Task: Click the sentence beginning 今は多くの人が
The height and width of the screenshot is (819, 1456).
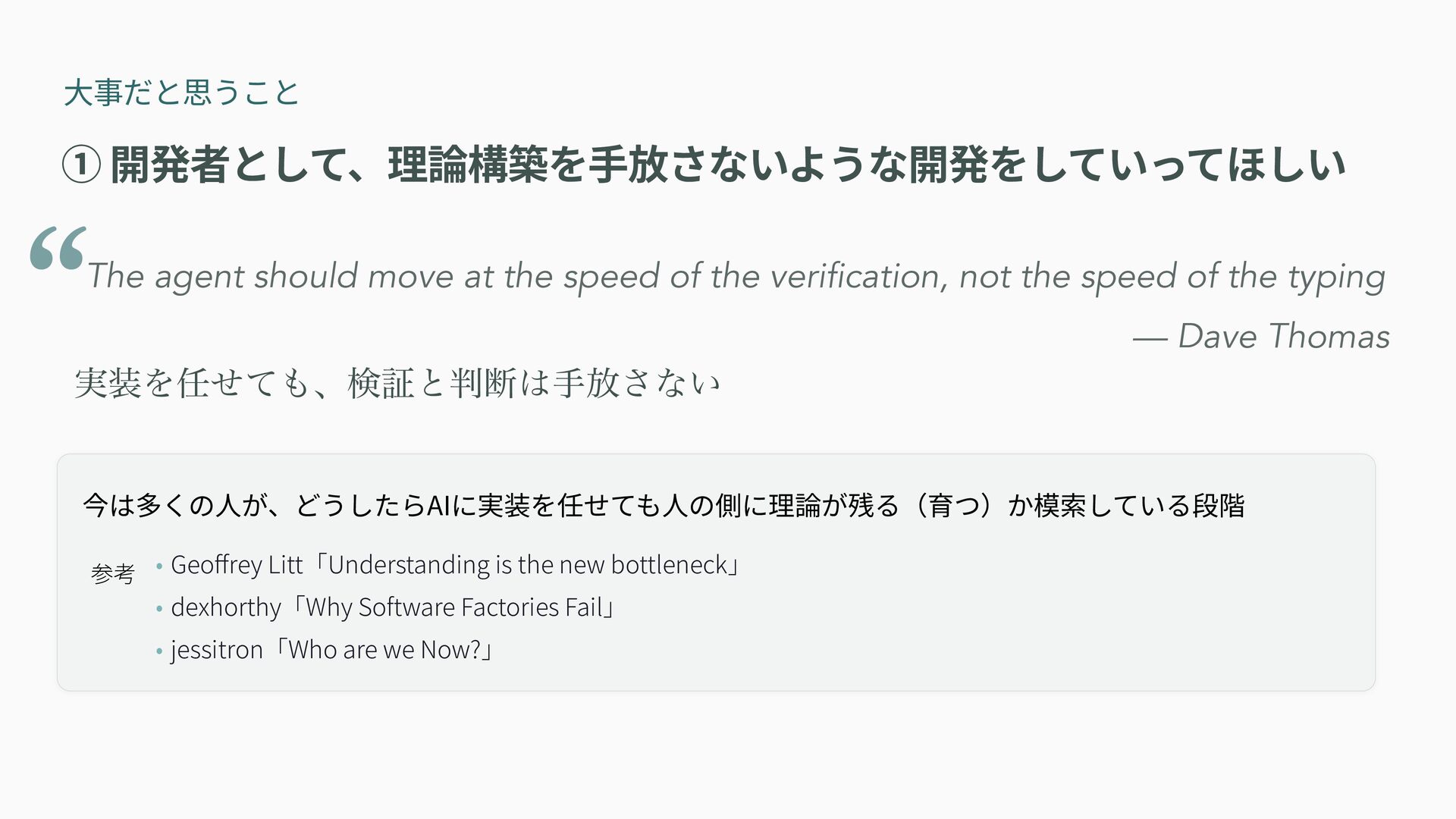Action: 664,505
